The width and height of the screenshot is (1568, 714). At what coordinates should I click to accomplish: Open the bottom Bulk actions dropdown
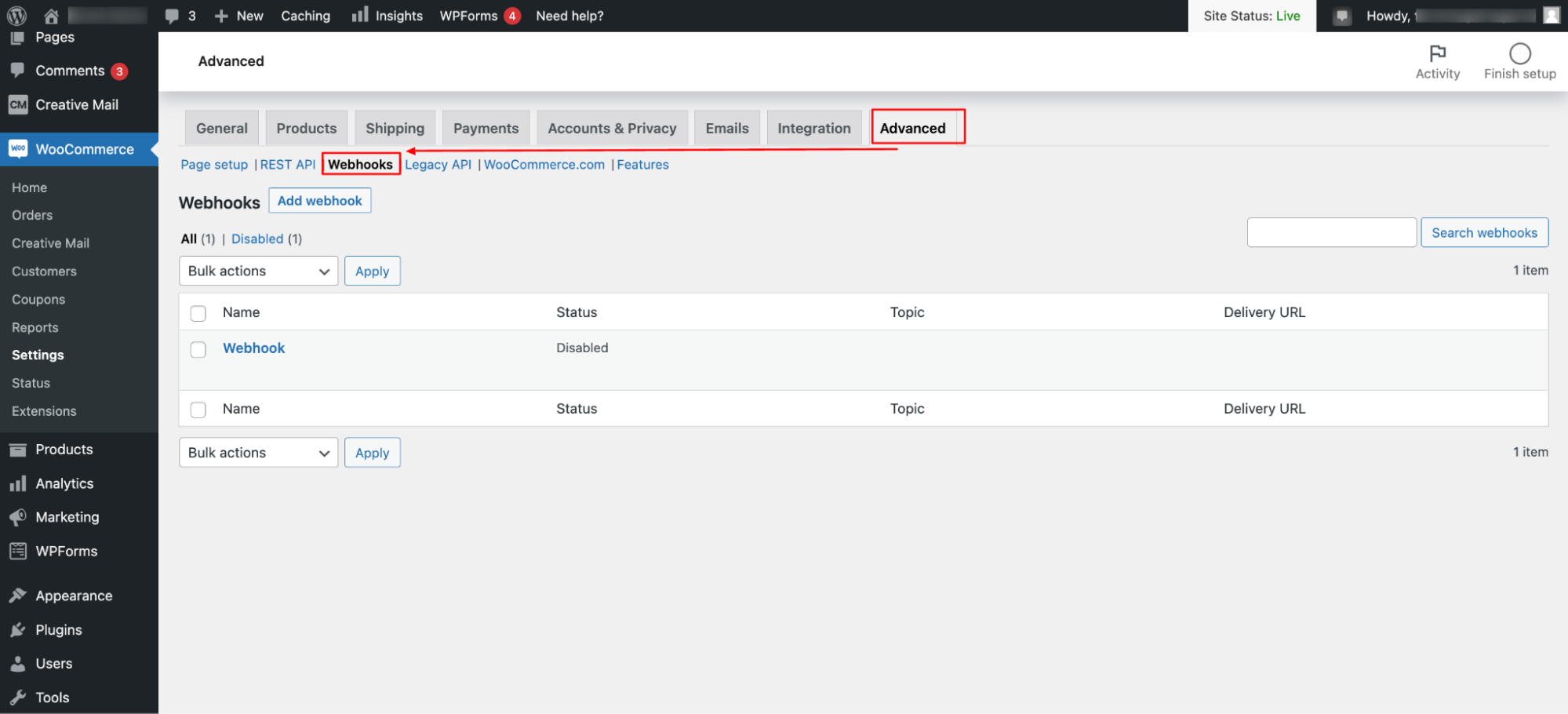point(258,452)
